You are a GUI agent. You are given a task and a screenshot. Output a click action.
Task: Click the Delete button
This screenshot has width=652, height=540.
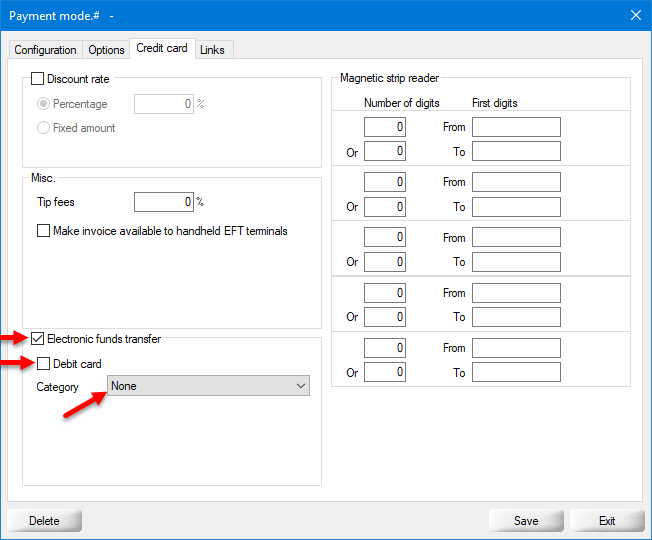click(x=44, y=521)
